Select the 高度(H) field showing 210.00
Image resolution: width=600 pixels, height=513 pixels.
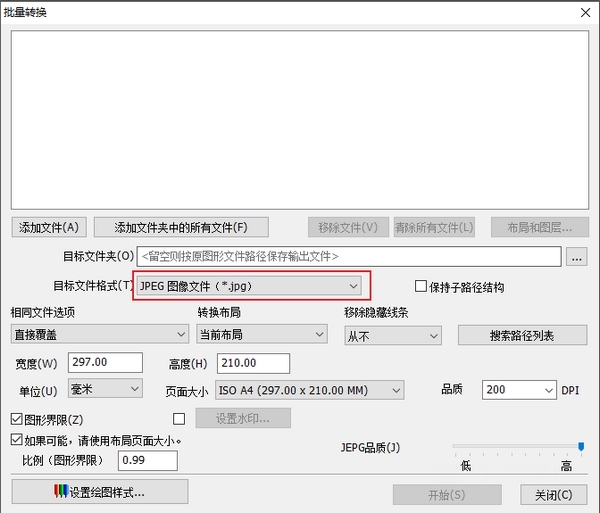click(253, 363)
